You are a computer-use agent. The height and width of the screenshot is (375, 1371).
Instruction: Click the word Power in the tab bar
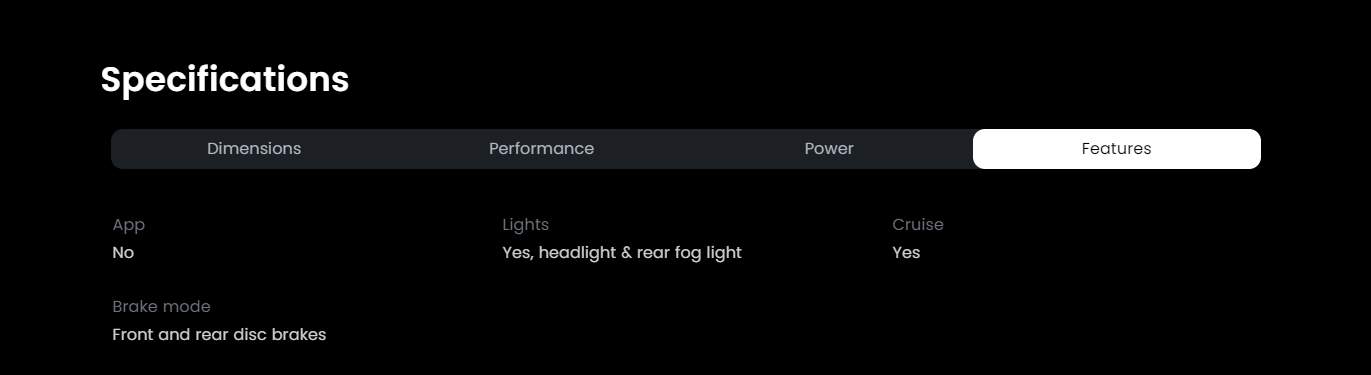[x=829, y=149]
